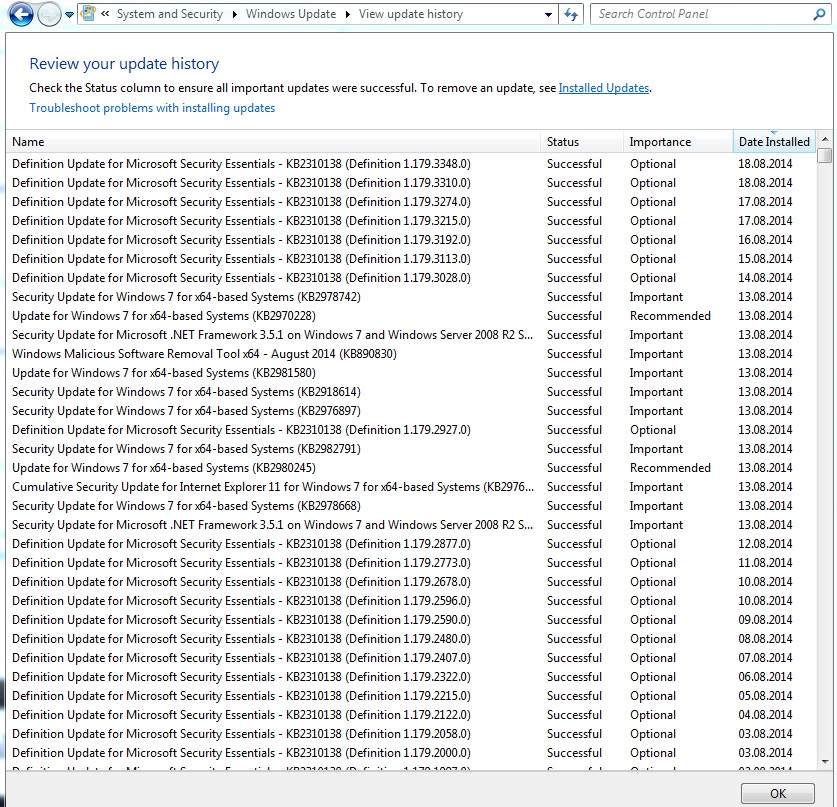
Task: Select Malicious Software Removal Tool KB890830 row
Action: (x=411, y=354)
